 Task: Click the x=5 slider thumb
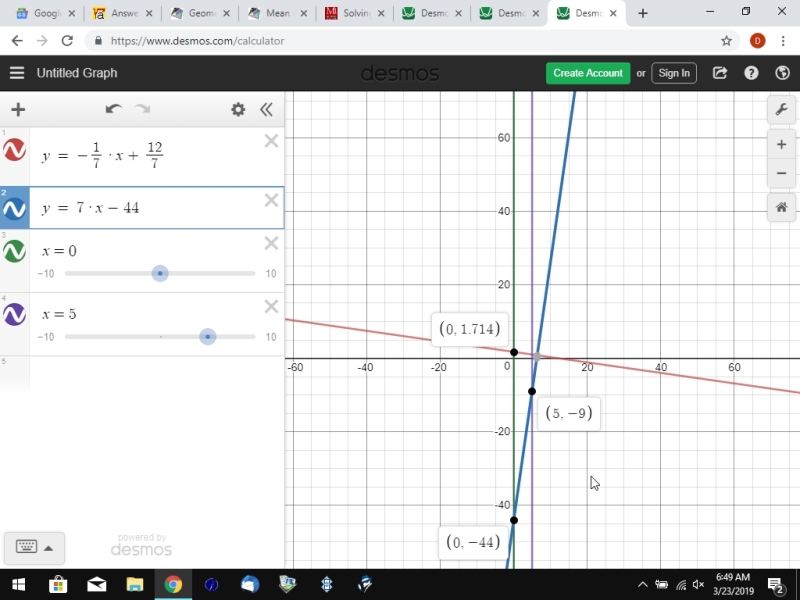[x=208, y=337]
